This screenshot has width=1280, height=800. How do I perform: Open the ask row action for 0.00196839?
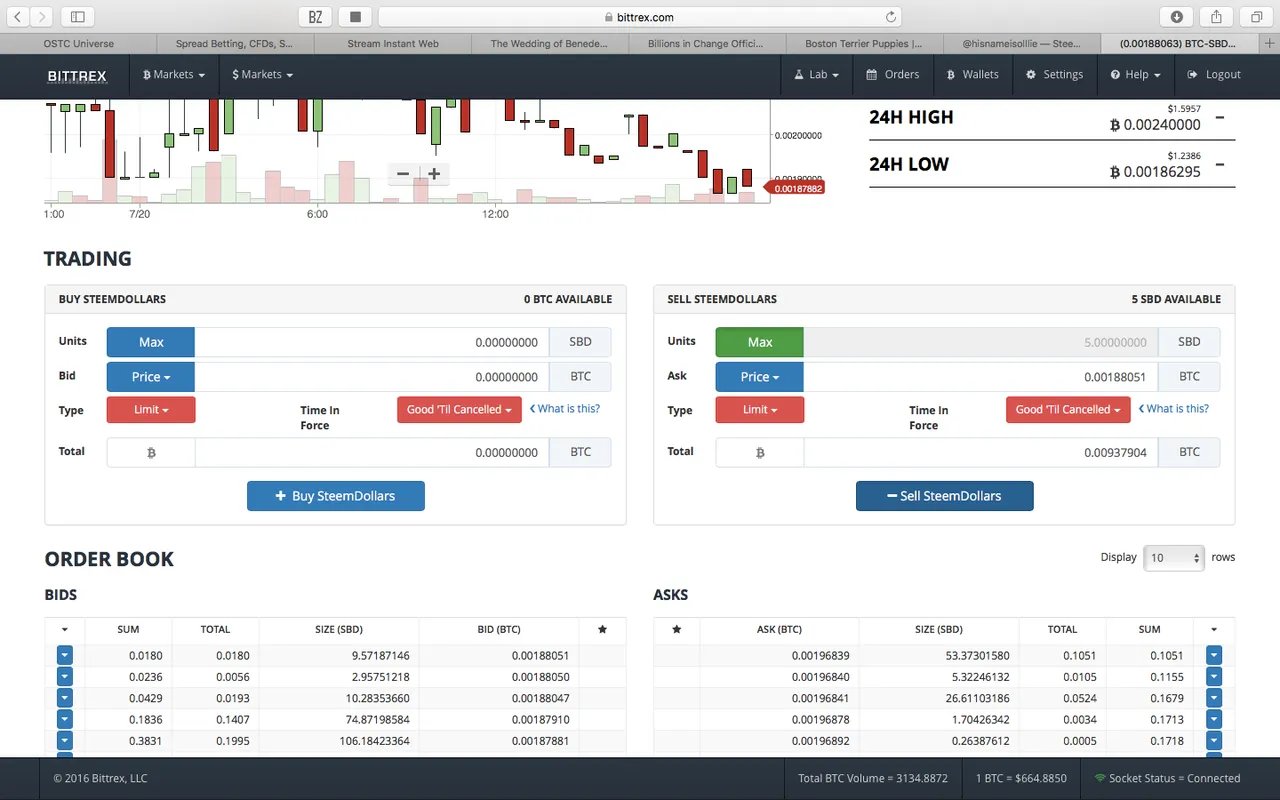(1214, 655)
